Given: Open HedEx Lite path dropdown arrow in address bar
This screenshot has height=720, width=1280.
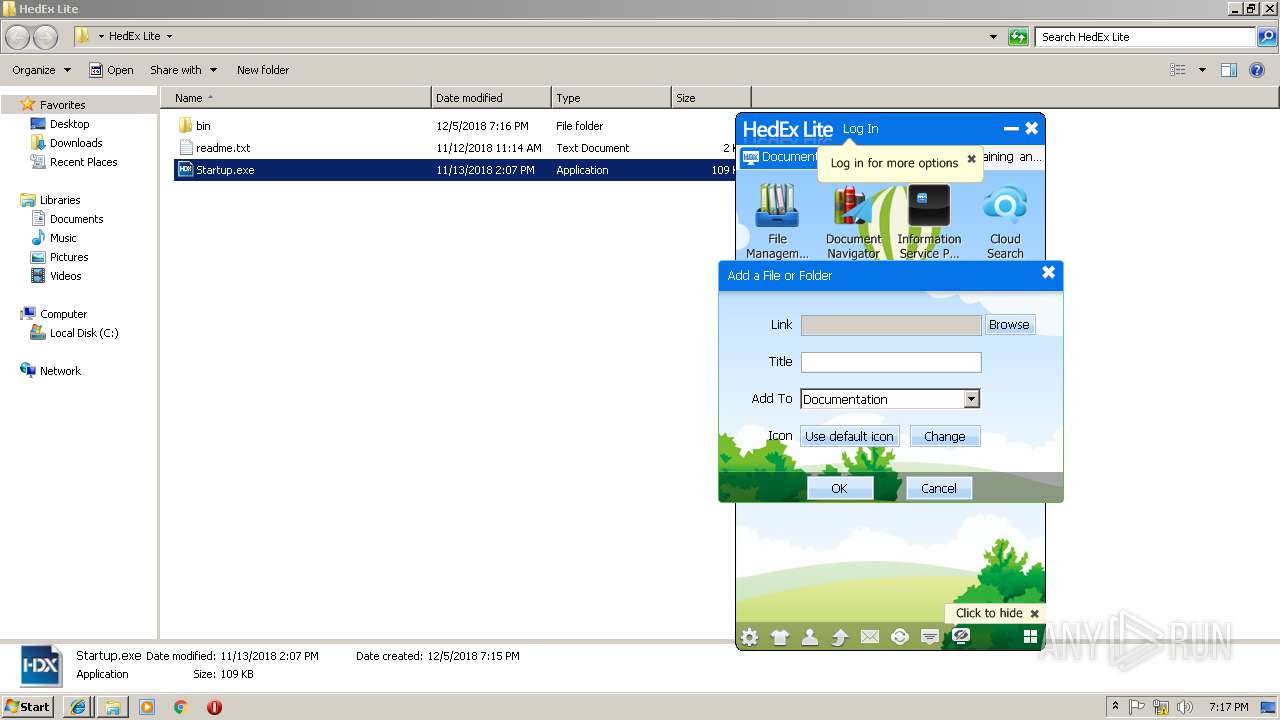Looking at the screenshot, I should [x=169, y=37].
